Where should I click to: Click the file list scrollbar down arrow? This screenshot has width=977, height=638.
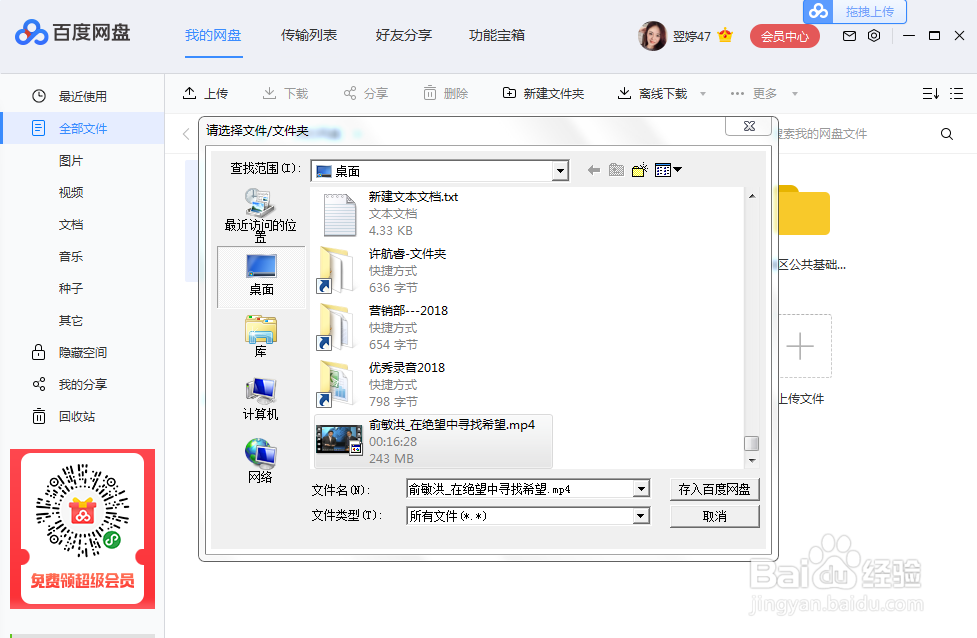tap(752, 461)
